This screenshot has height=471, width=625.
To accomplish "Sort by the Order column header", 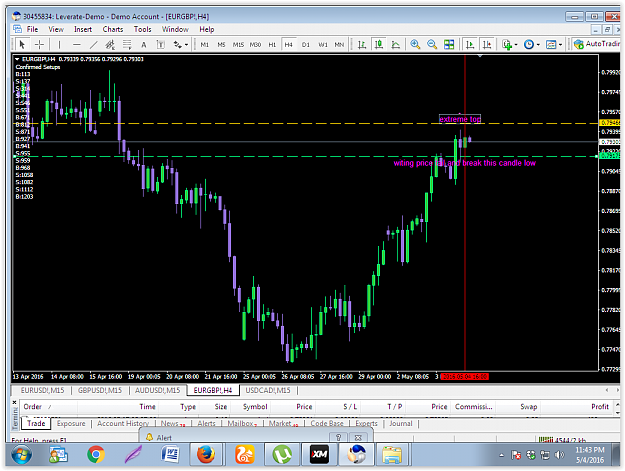I will [48, 406].
